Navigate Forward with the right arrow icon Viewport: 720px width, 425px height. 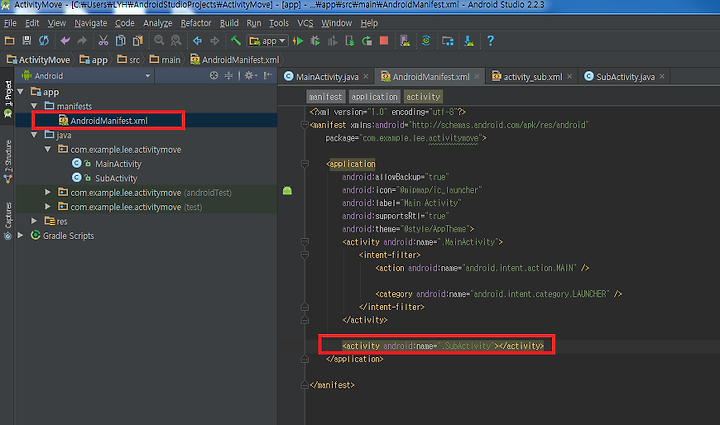click(x=214, y=41)
